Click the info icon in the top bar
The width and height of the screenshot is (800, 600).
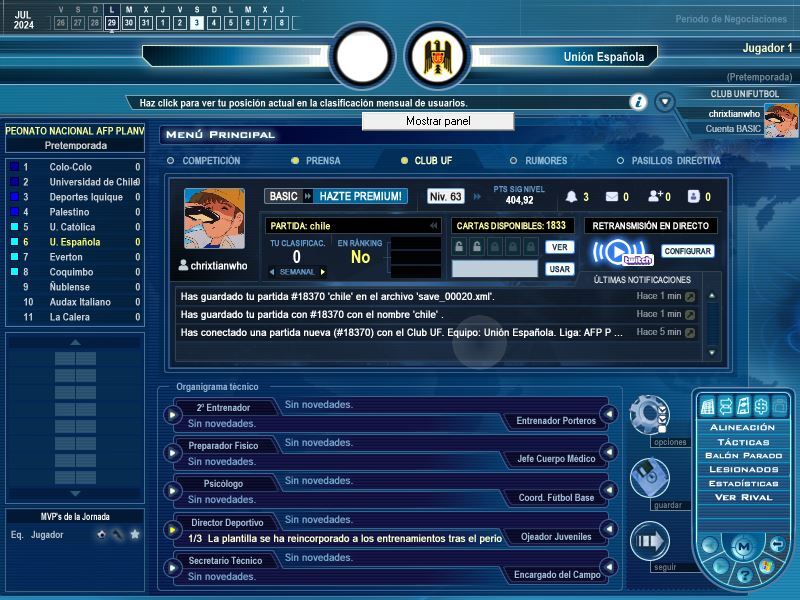pyautogui.click(x=638, y=102)
